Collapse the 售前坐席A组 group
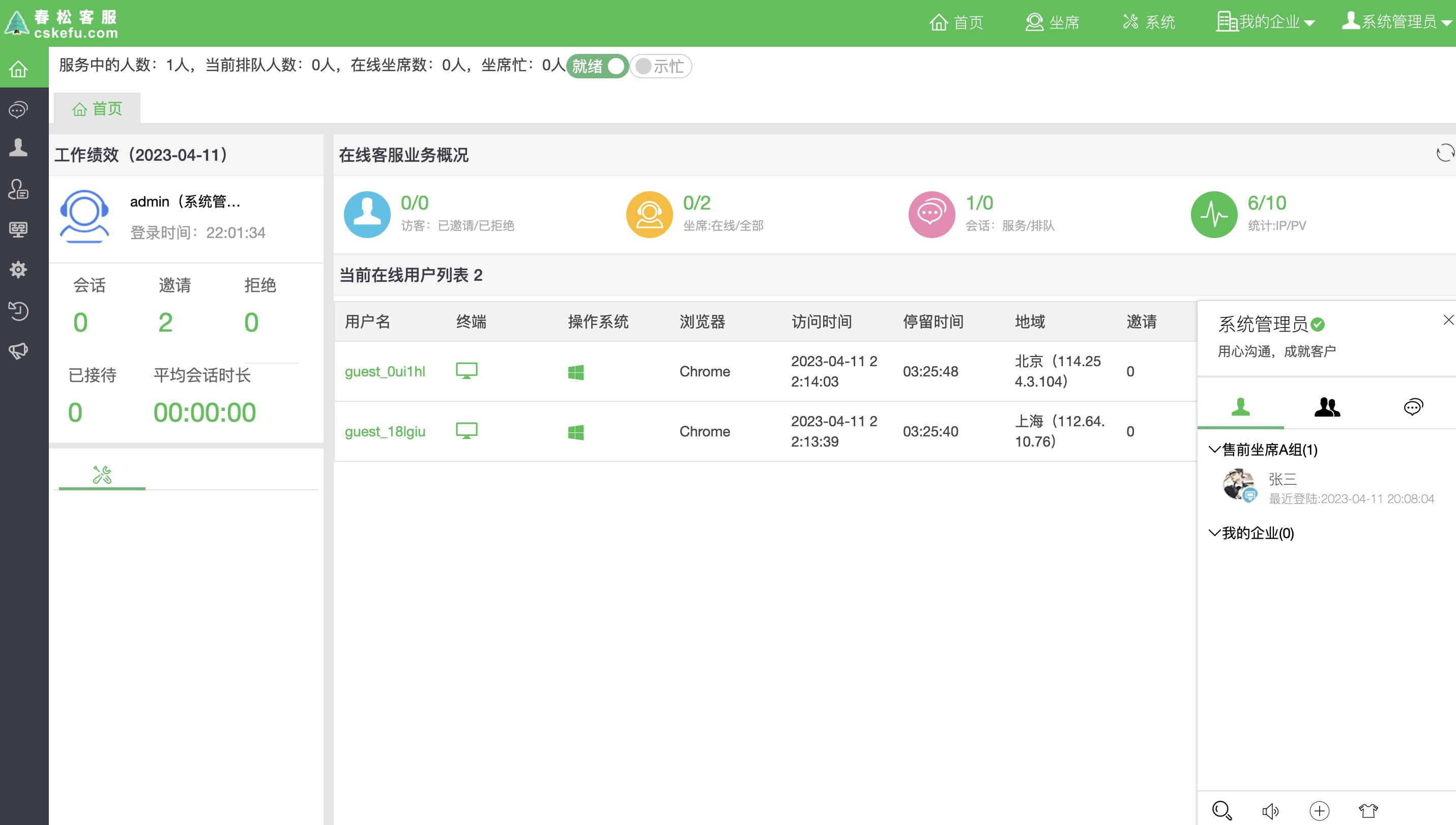Screen dimensions: 1456x825 point(1213,451)
